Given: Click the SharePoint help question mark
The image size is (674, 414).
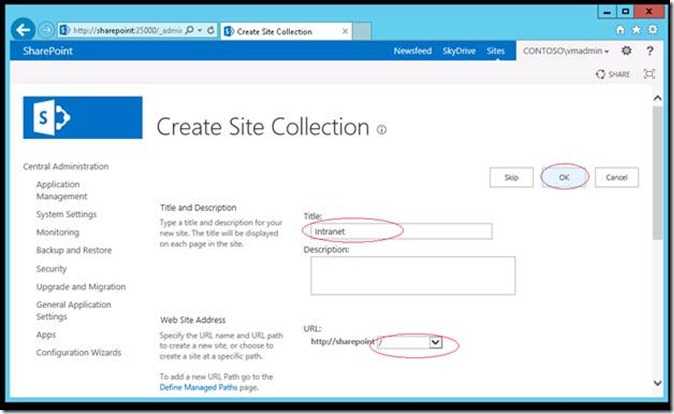Looking at the screenshot, I should tap(650, 51).
